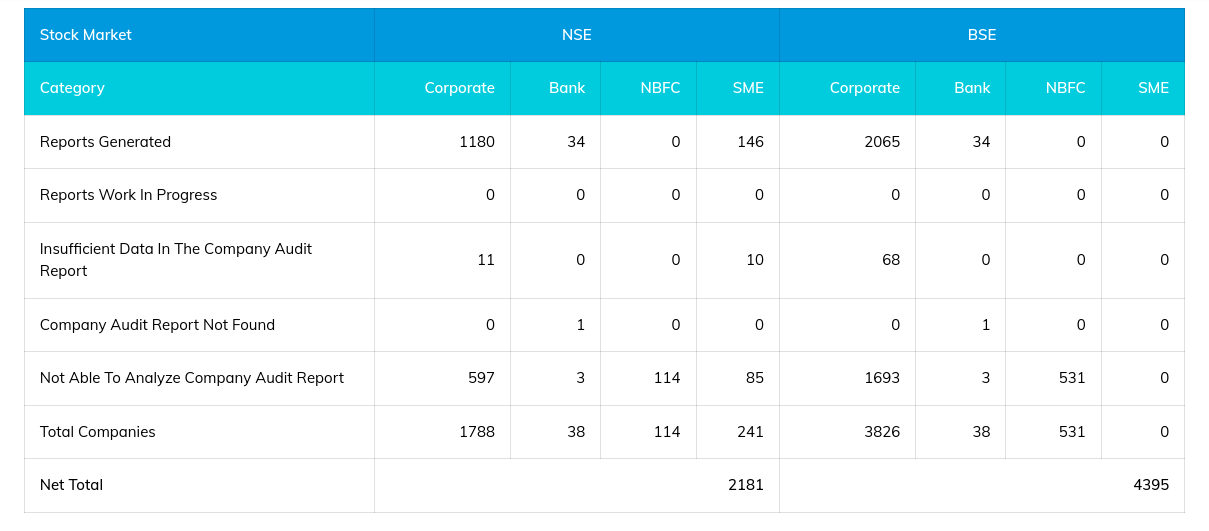Image resolution: width=1209 pixels, height=531 pixels.
Task: Click Not Able To Analyze Company Audit Report label
Action: (x=192, y=378)
